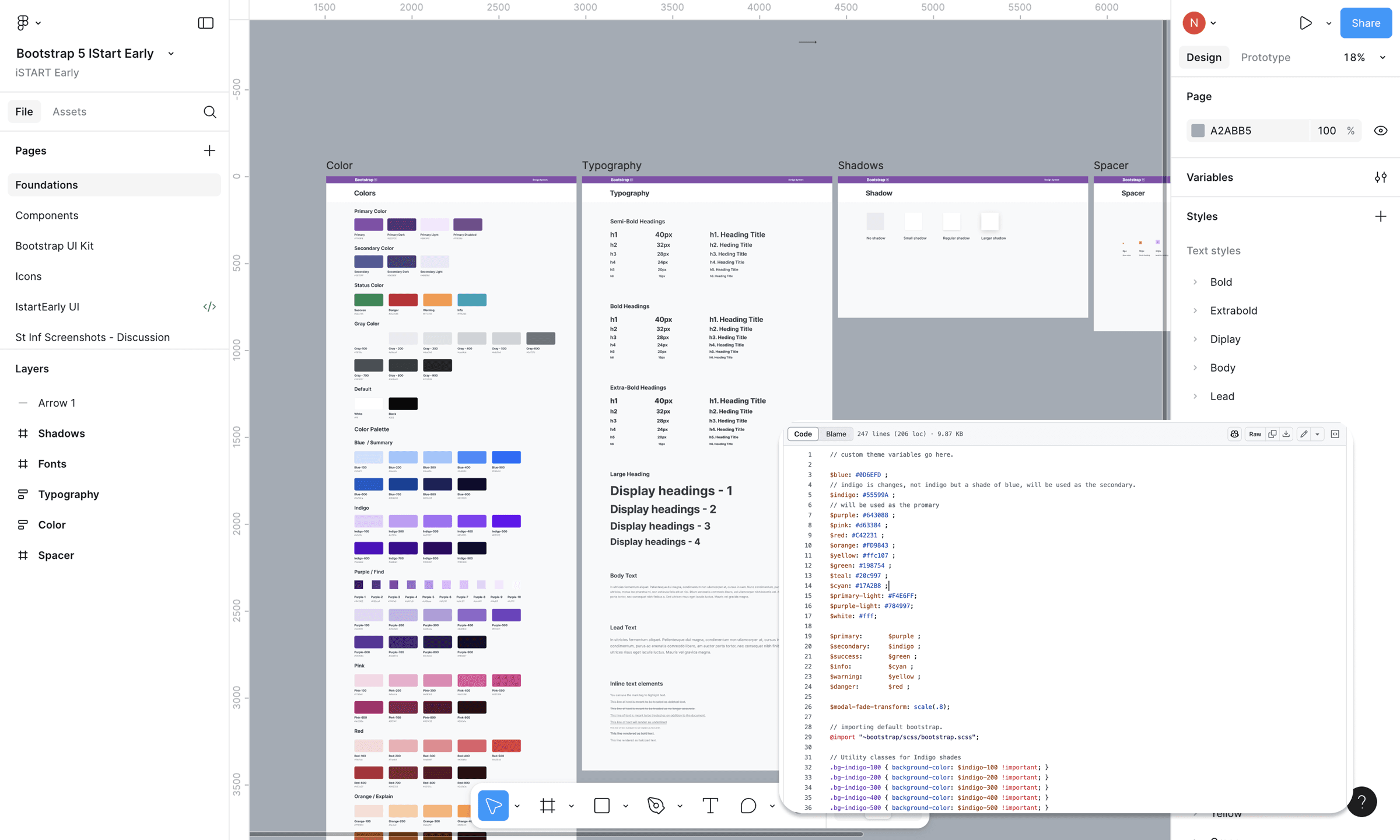Viewport: 1400px width, 840px height.
Task: Add a new style with the plus icon
Action: click(1380, 216)
